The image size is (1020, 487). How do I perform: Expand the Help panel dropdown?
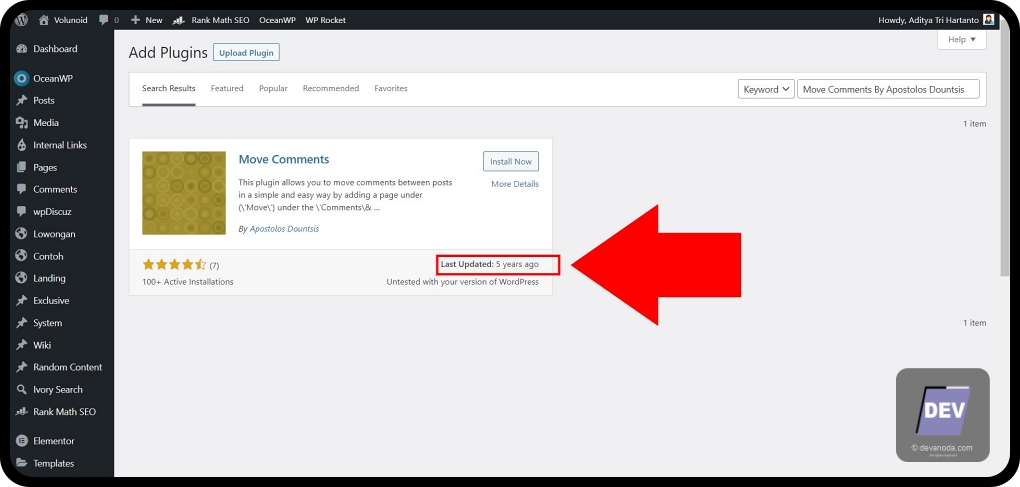coord(961,40)
